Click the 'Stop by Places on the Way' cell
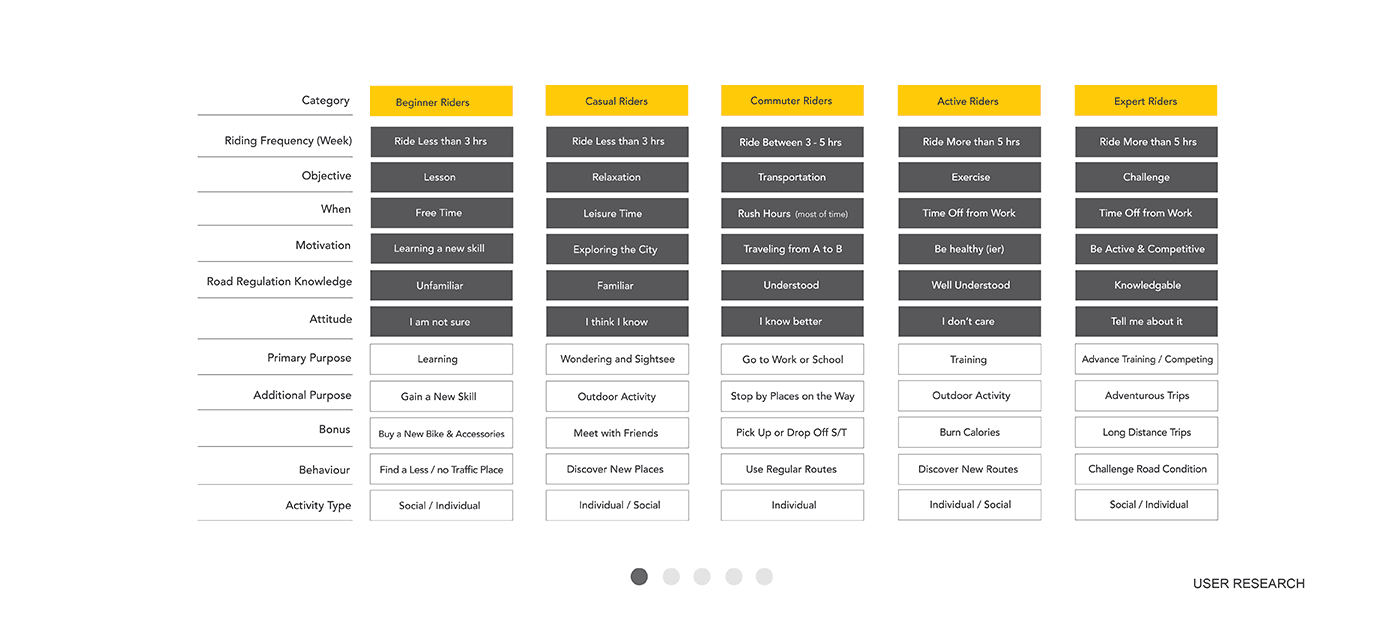 tap(792, 396)
